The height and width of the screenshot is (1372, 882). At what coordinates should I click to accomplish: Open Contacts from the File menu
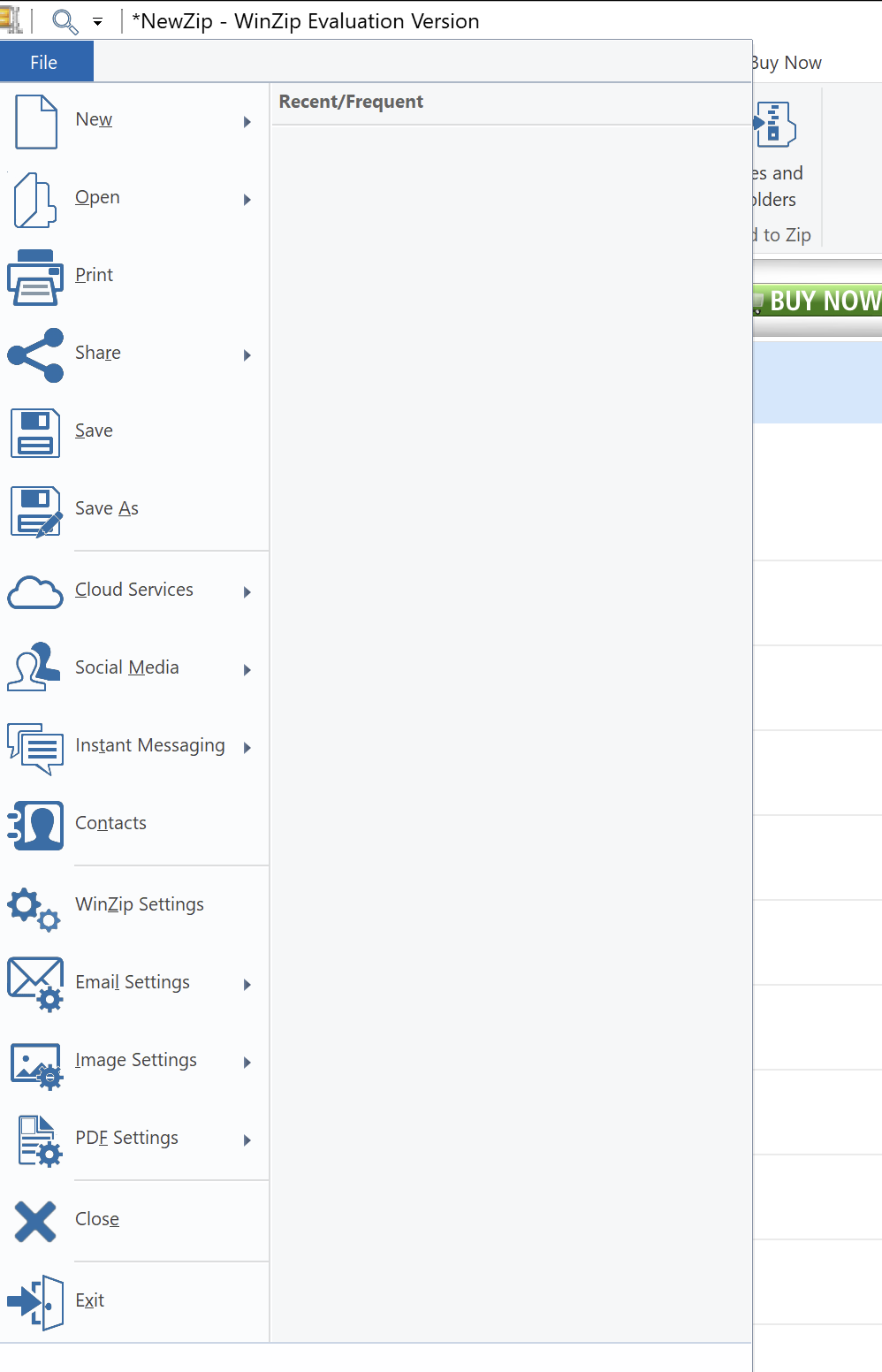[134, 826]
